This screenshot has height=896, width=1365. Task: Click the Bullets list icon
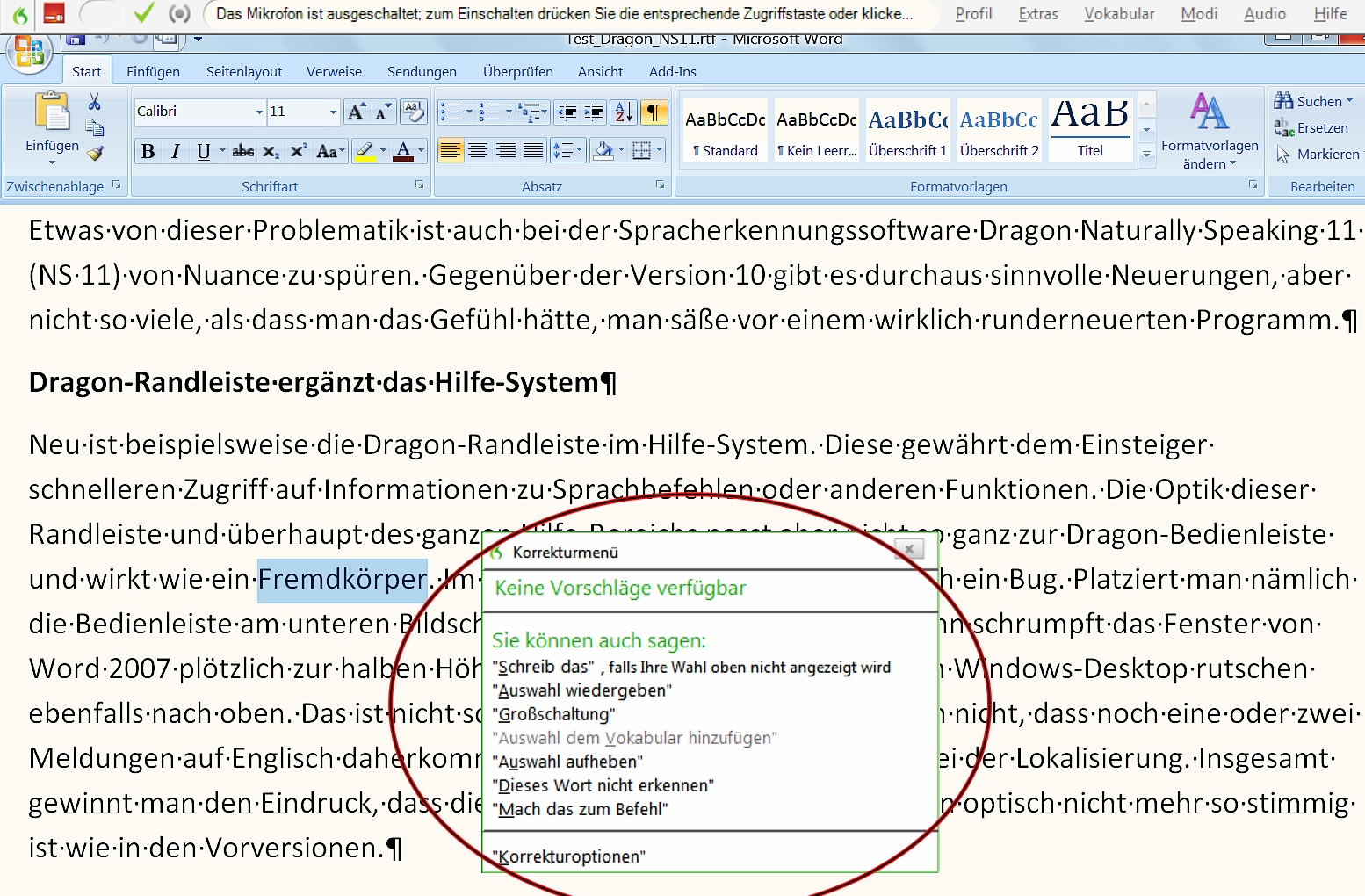451,112
